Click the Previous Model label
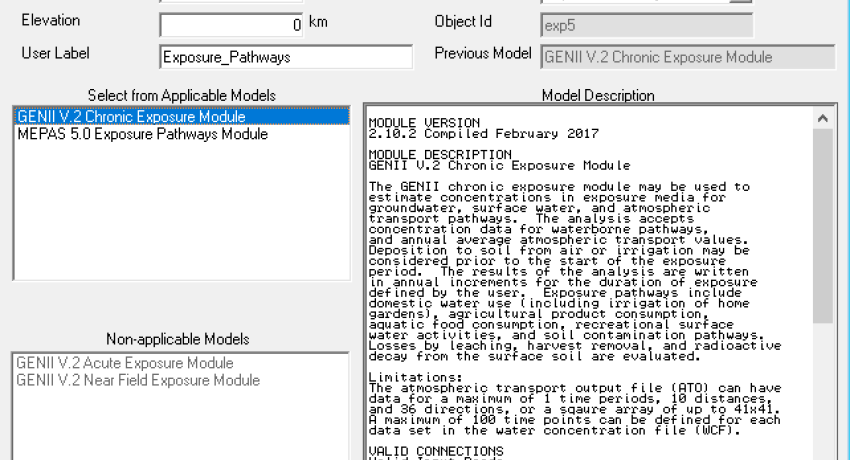 (483, 53)
